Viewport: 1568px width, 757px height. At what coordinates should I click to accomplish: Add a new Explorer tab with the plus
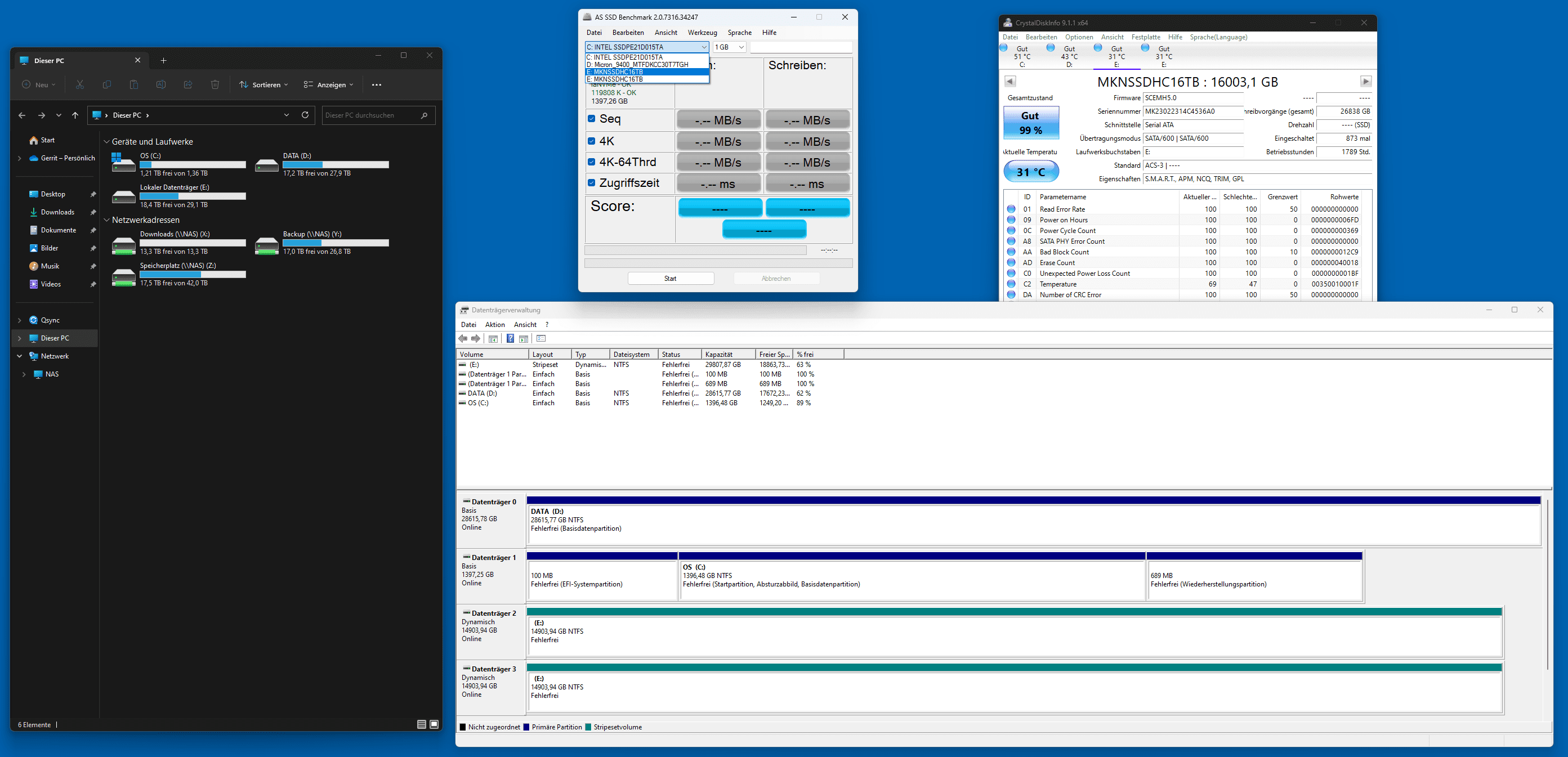[x=163, y=60]
